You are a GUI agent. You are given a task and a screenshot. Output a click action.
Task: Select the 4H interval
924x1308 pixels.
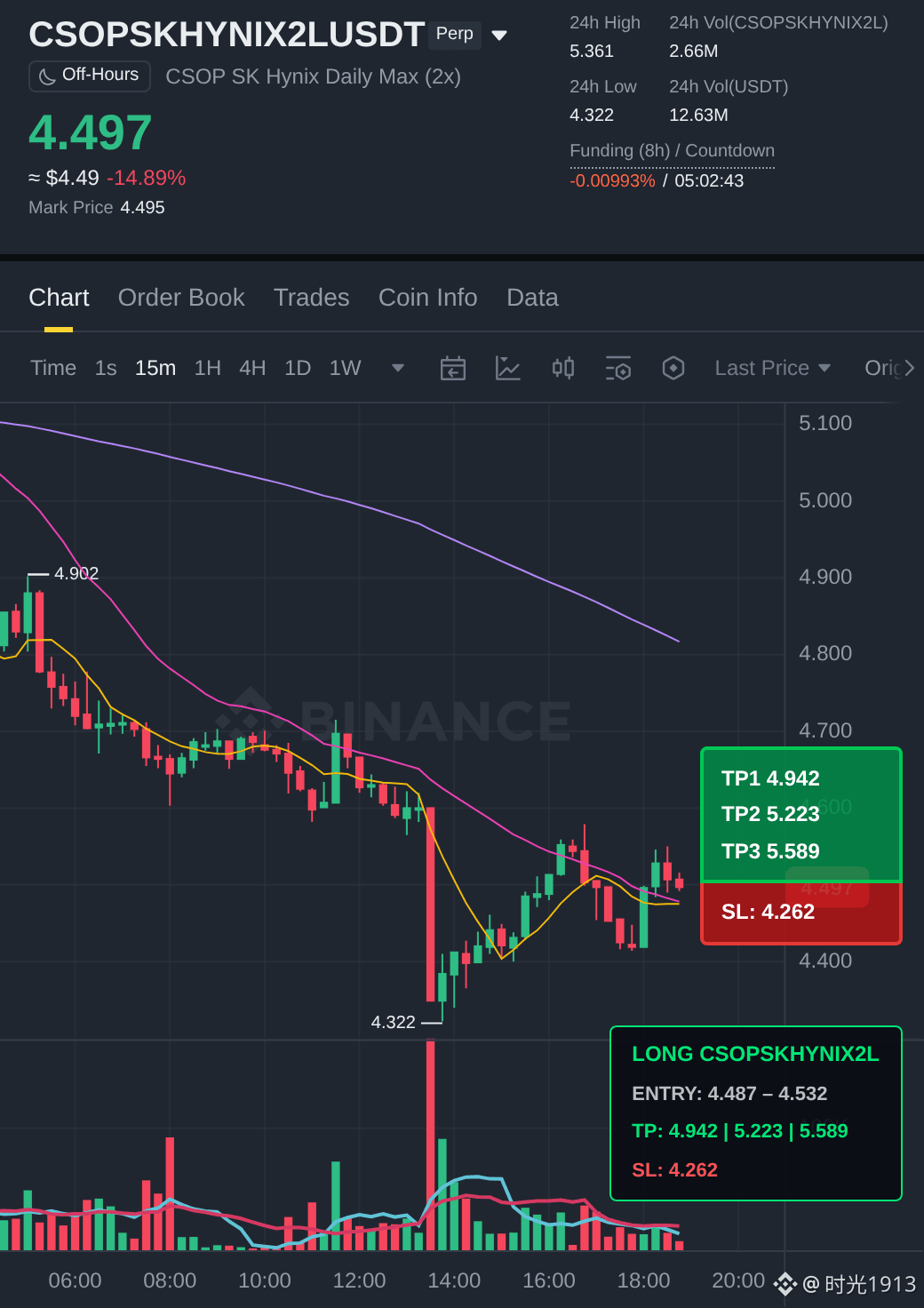click(252, 368)
